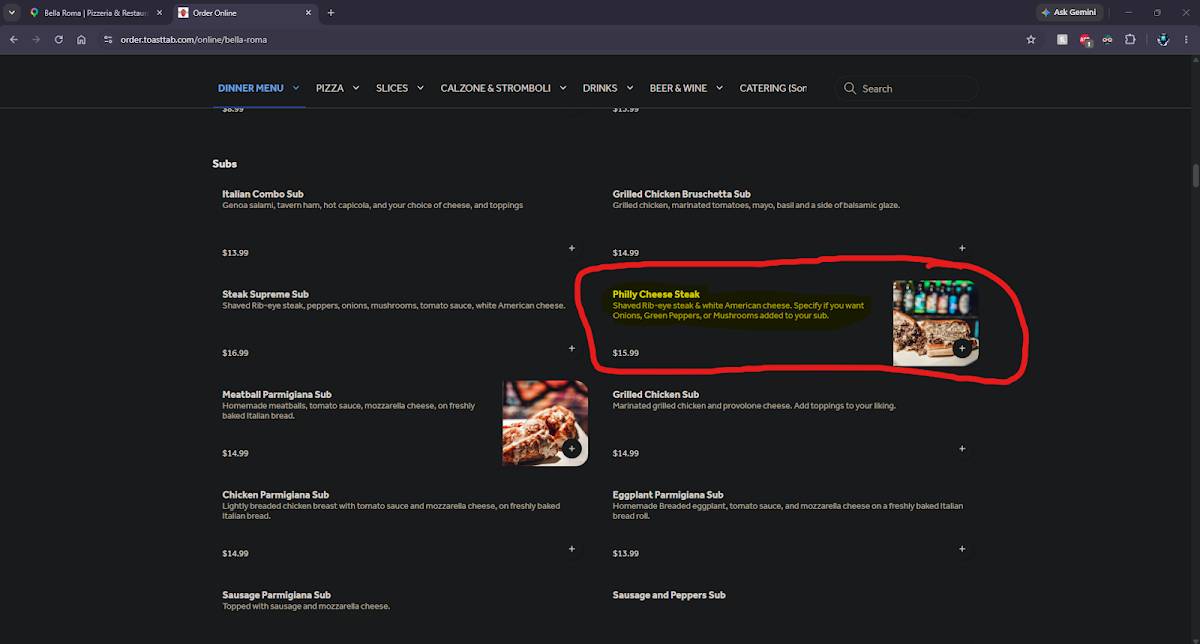Expand the Calzone & Stromboli dropdown
This screenshot has height=644, width=1200.
(563, 88)
